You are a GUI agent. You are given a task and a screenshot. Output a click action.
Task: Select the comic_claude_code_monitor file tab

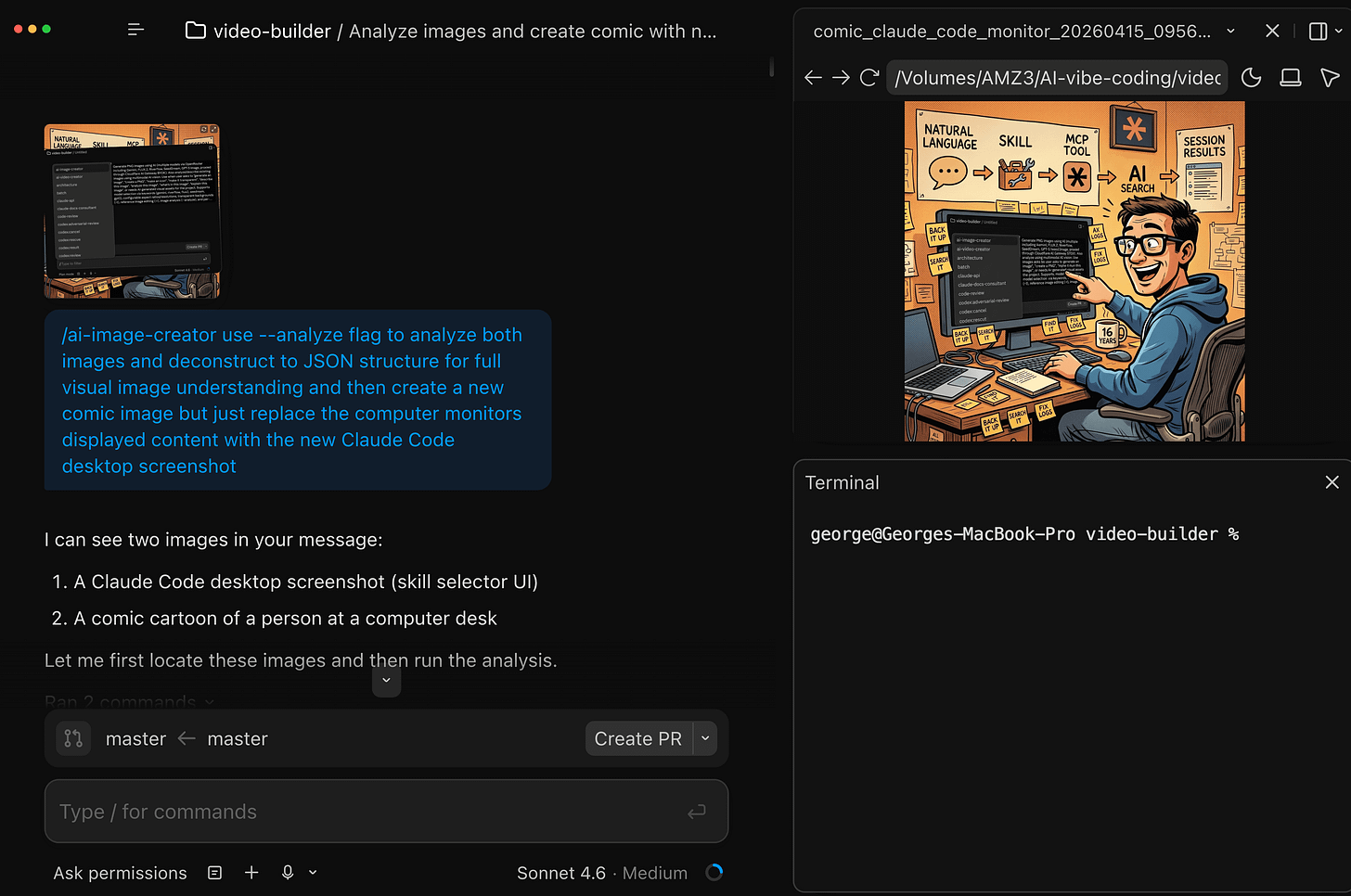(x=1012, y=32)
